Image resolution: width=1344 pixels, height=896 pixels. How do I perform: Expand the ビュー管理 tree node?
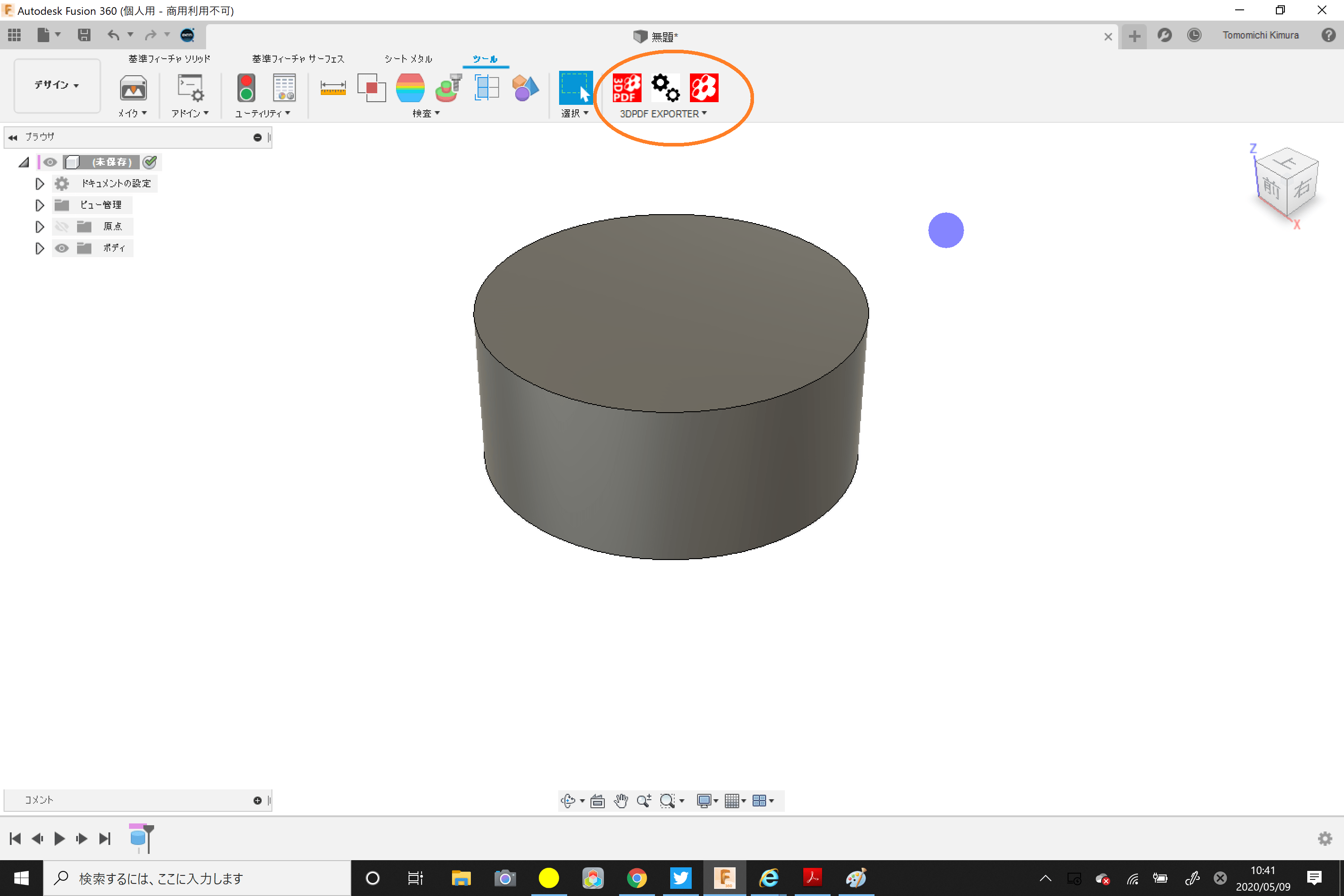point(39,205)
